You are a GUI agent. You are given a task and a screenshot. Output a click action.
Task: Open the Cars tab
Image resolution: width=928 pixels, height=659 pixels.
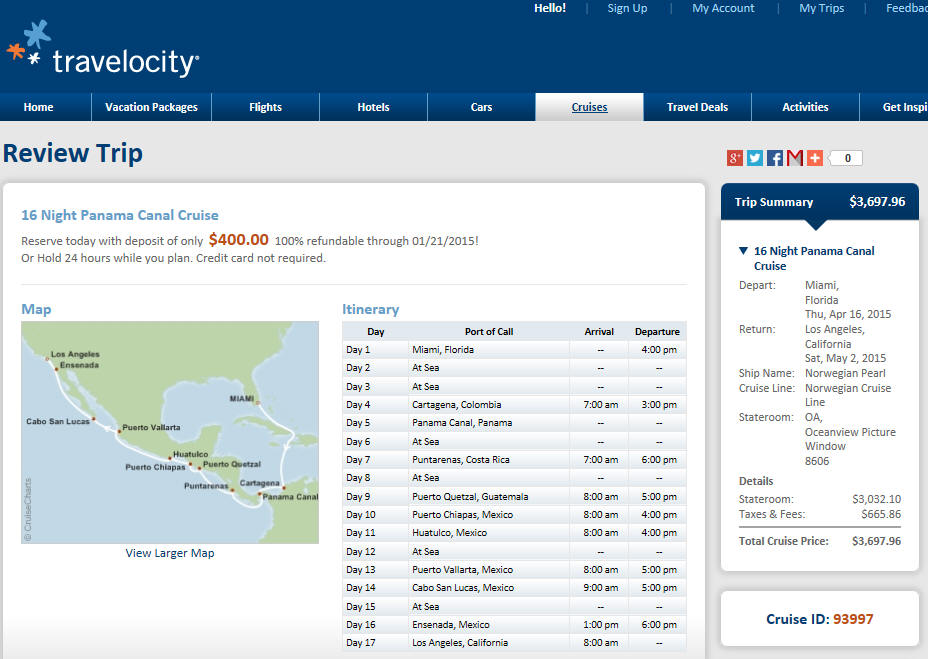(x=481, y=107)
